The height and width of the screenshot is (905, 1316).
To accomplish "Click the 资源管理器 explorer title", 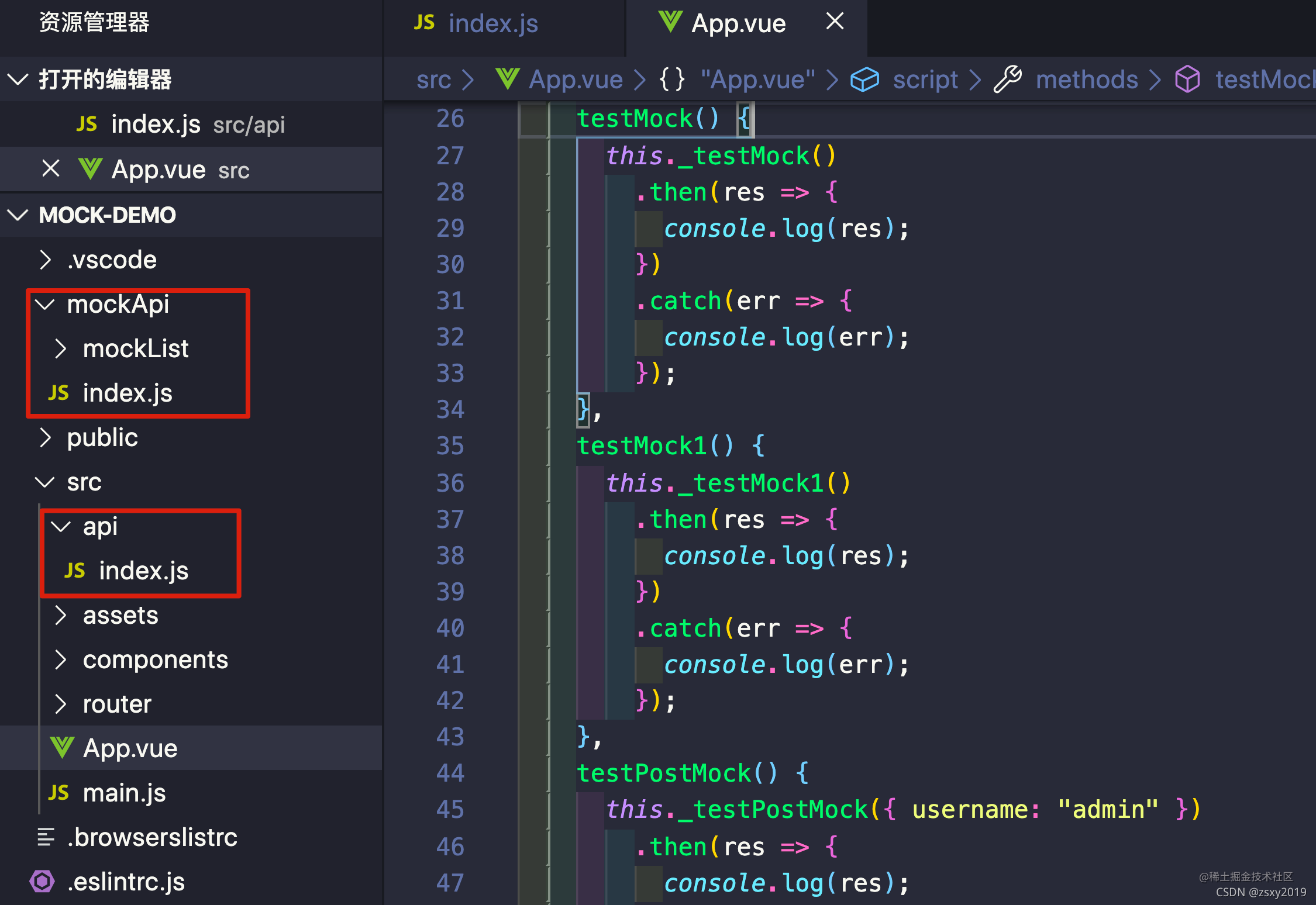I will (94, 23).
